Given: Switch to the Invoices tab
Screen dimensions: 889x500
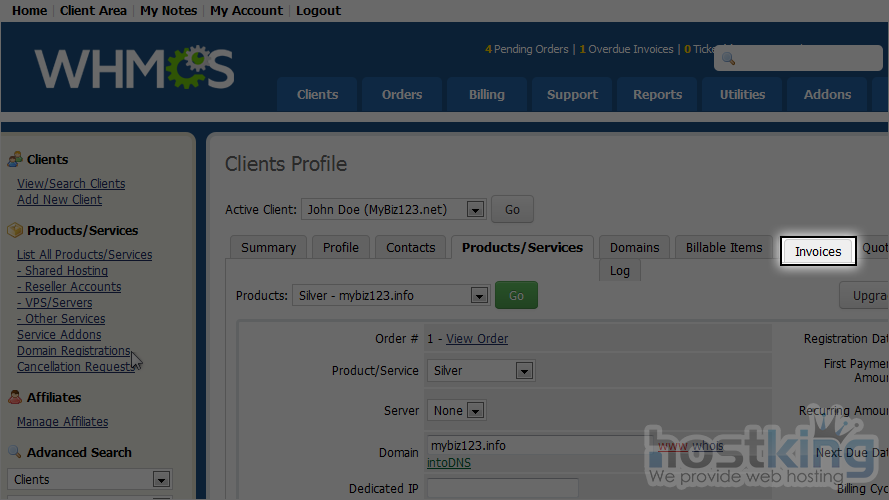Looking at the screenshot, I should coord(818,251).
